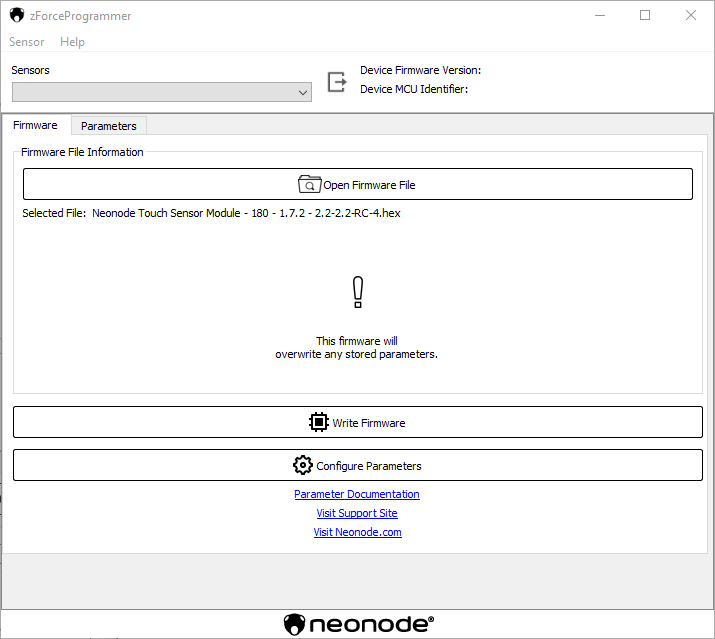Click the folder icon to open firmware file
Screen dimensions: 715x639
(309, 185)
